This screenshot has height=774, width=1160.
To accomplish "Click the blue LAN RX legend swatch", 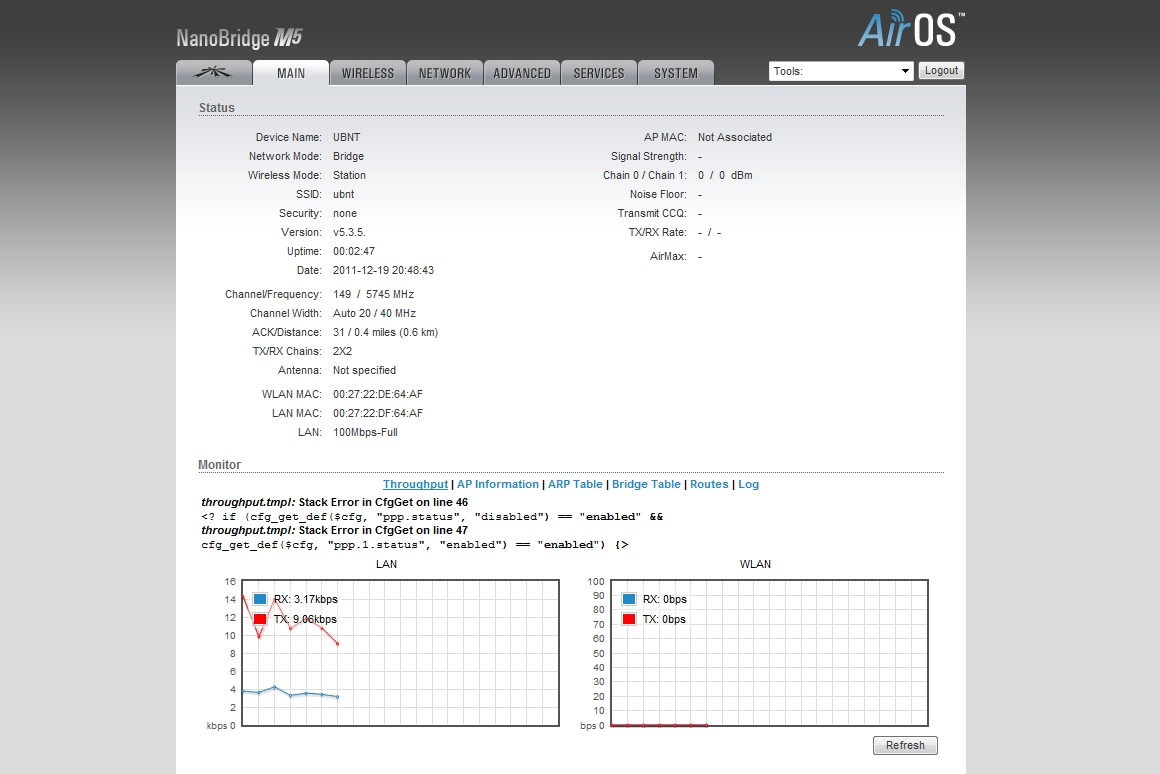I will tap(260, 599).
